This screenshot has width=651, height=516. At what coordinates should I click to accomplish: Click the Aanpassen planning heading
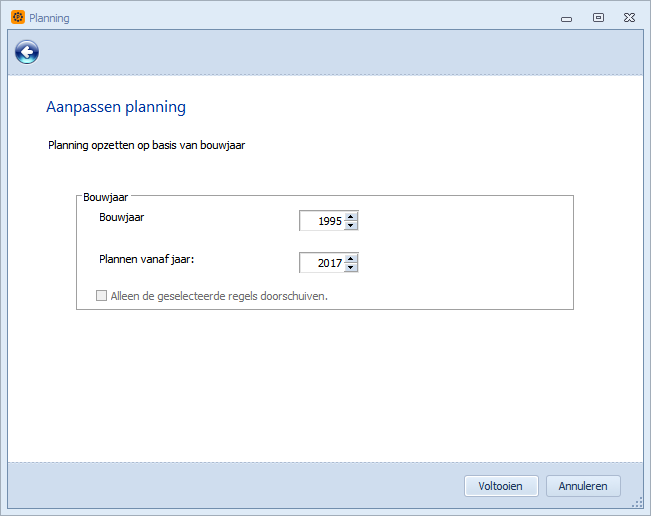(116, 107)
